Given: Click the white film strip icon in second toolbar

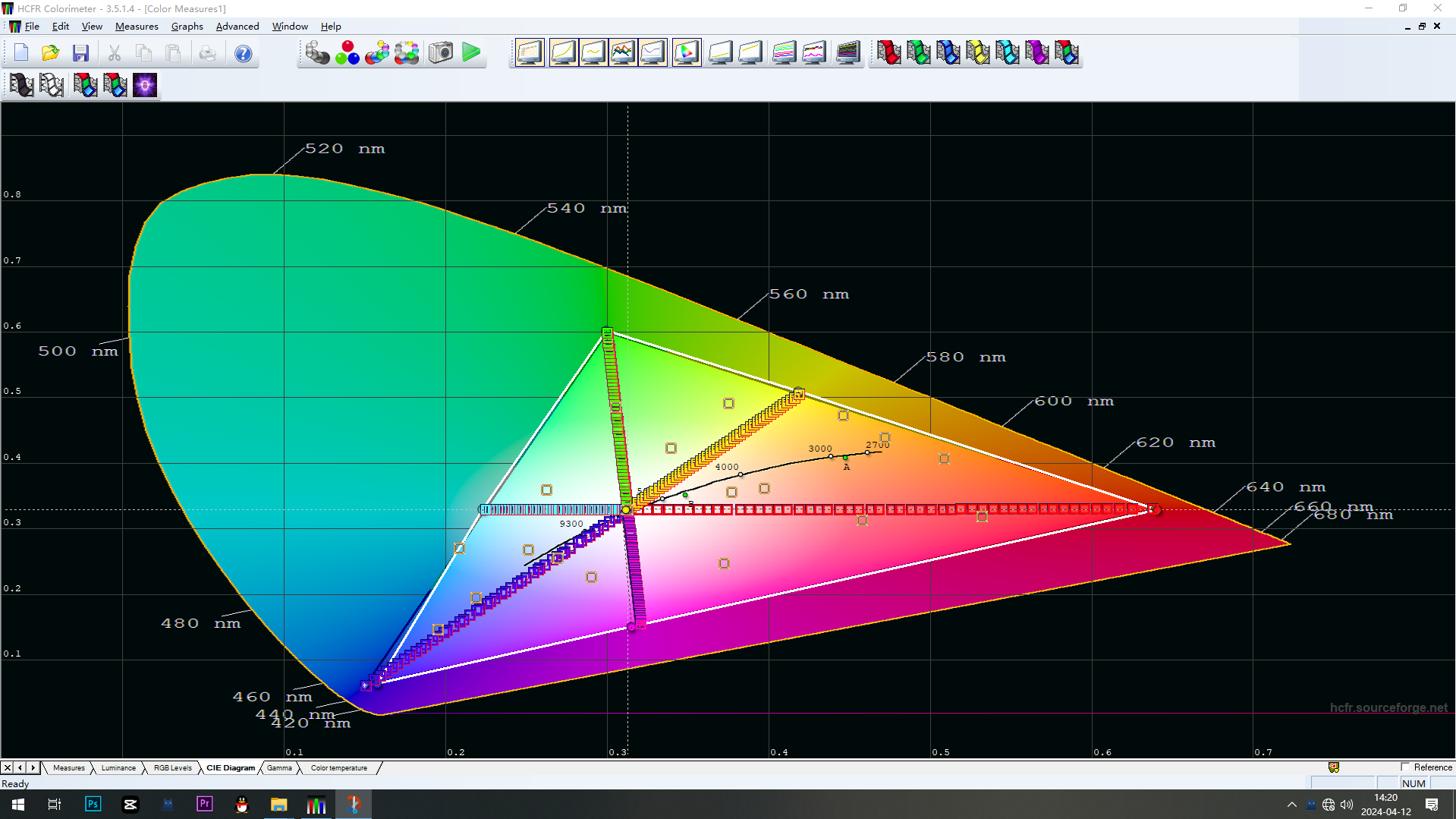Looking at the screenshot, I should [x=51, y=85].
